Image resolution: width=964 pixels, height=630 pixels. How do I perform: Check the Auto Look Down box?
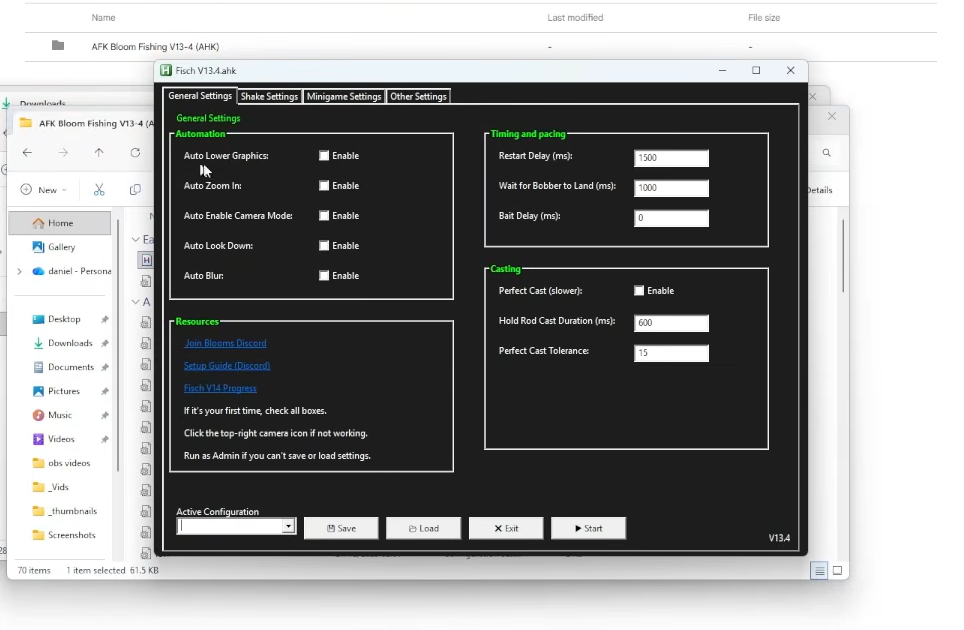(x=324, y=246)
